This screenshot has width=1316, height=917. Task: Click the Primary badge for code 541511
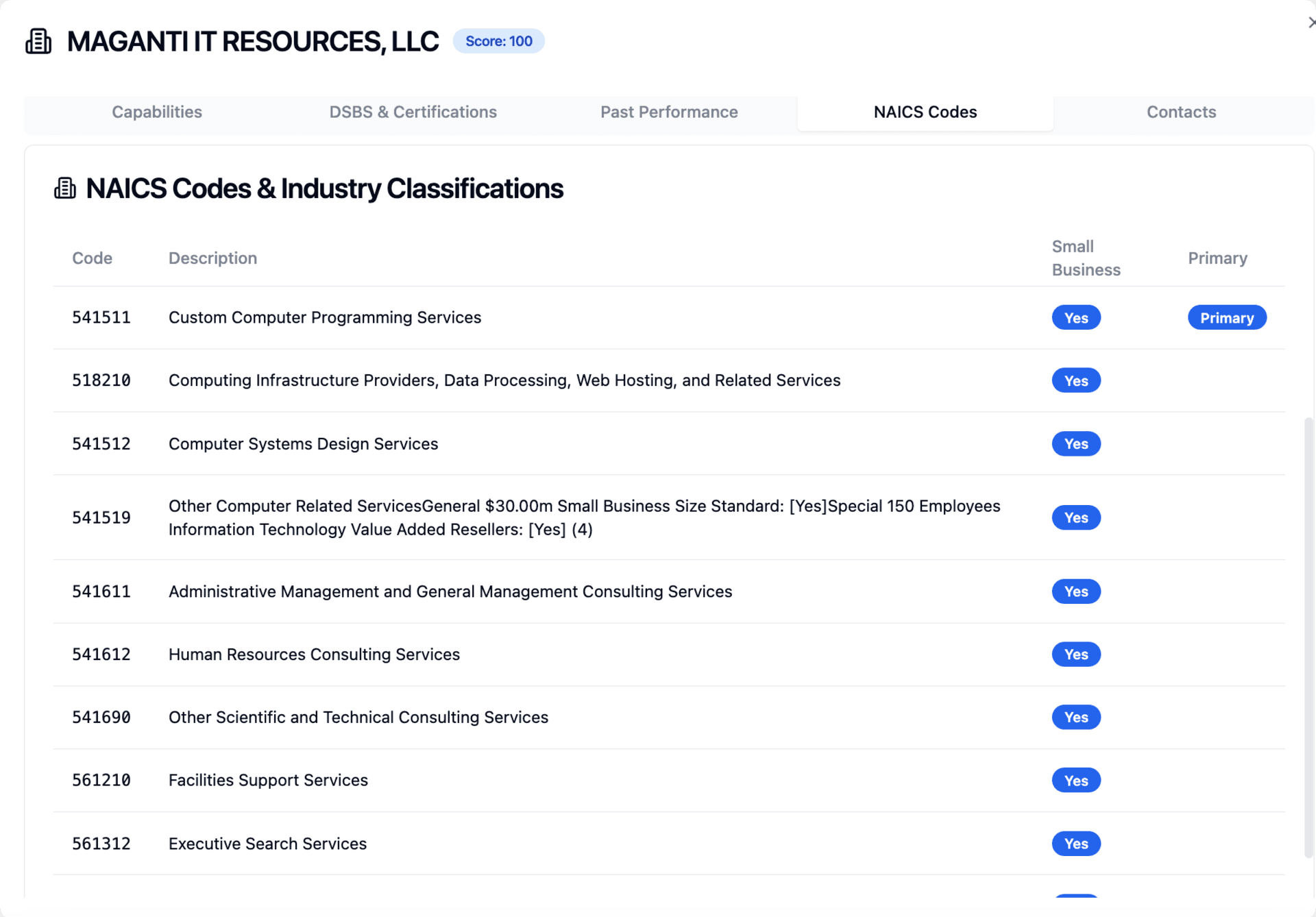(x=1226, y=317)
